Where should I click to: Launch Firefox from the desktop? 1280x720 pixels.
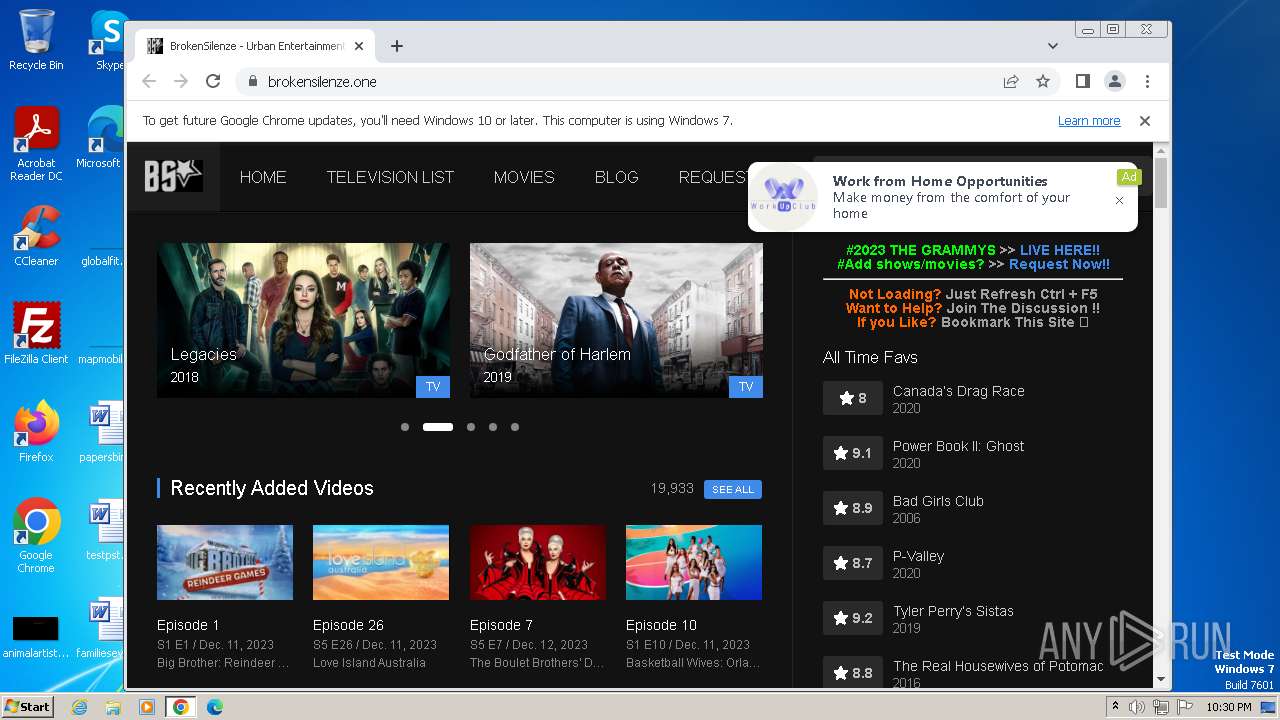pos(36,432)
